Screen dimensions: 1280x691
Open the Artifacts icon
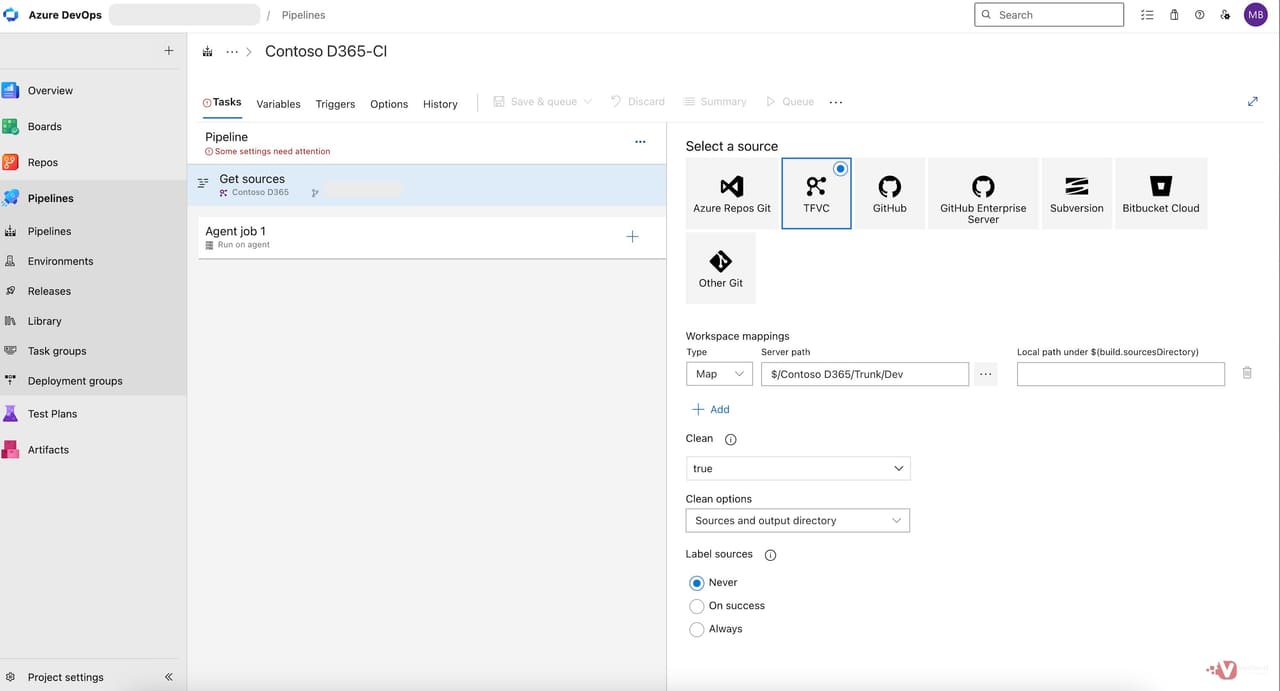[11, 449]
